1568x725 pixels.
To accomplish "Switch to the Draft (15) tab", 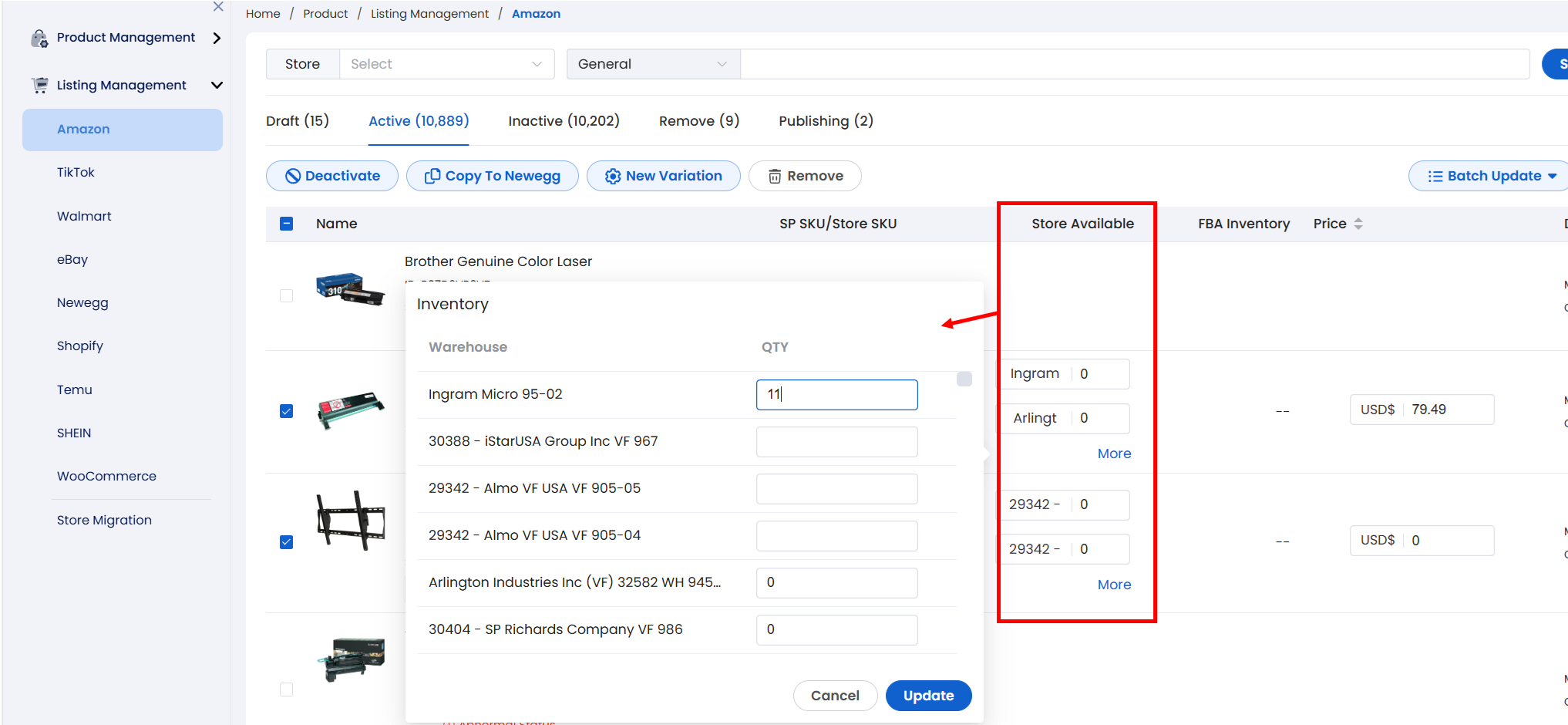I will click(298, 121).
